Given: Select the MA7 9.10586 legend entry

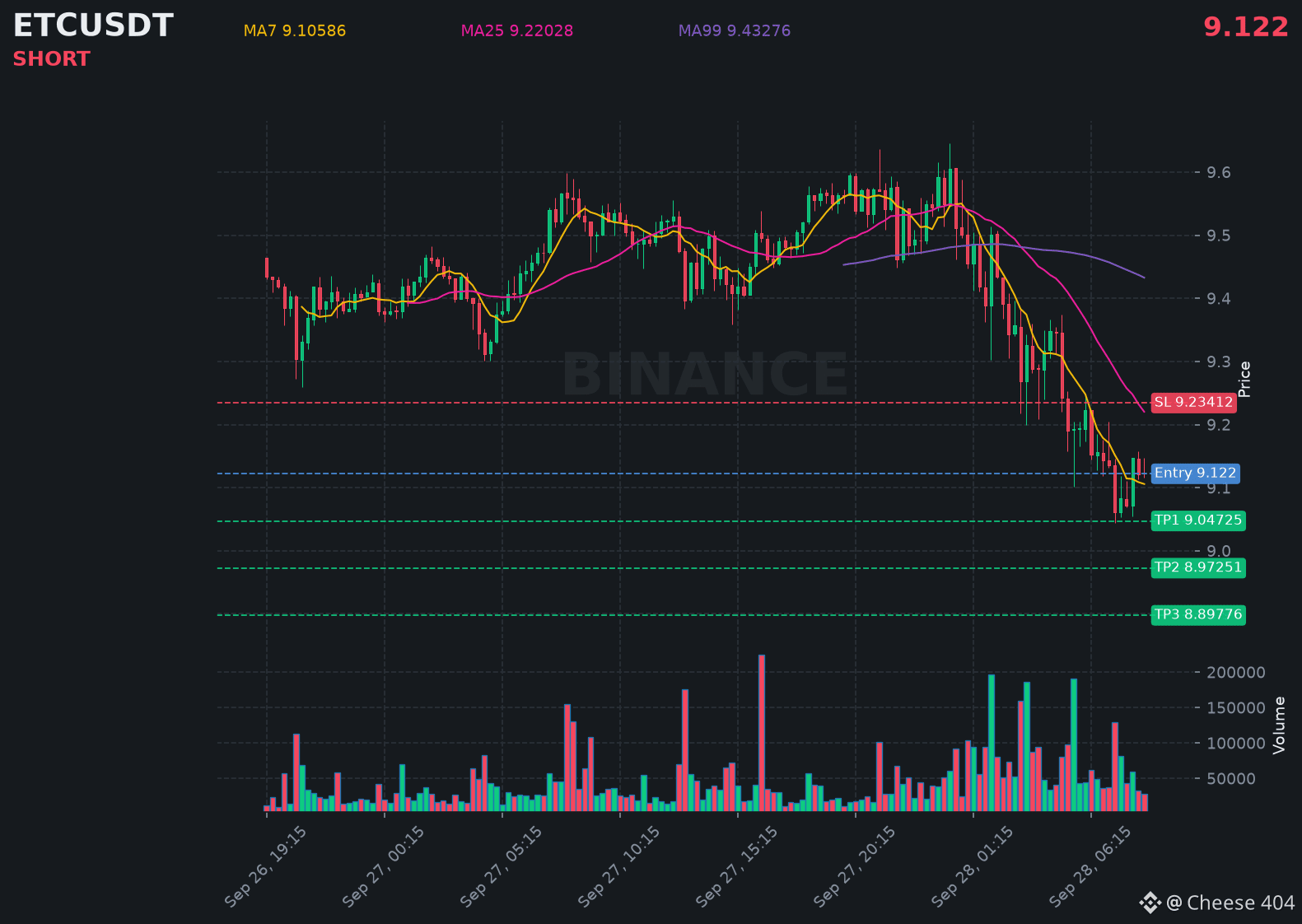Looking at the screenshot, I should [295, 31].
